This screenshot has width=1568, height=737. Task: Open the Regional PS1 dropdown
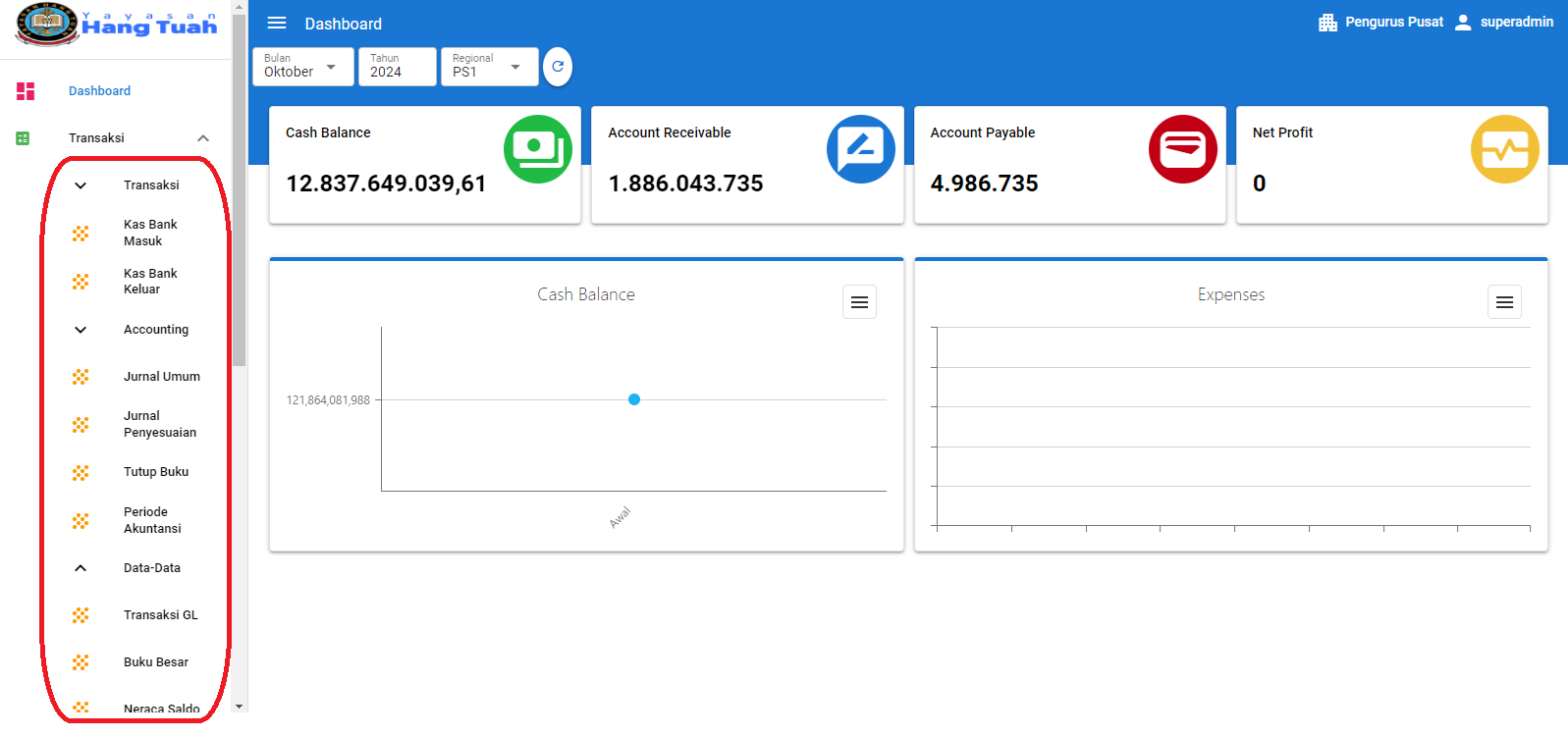[489, 67]
